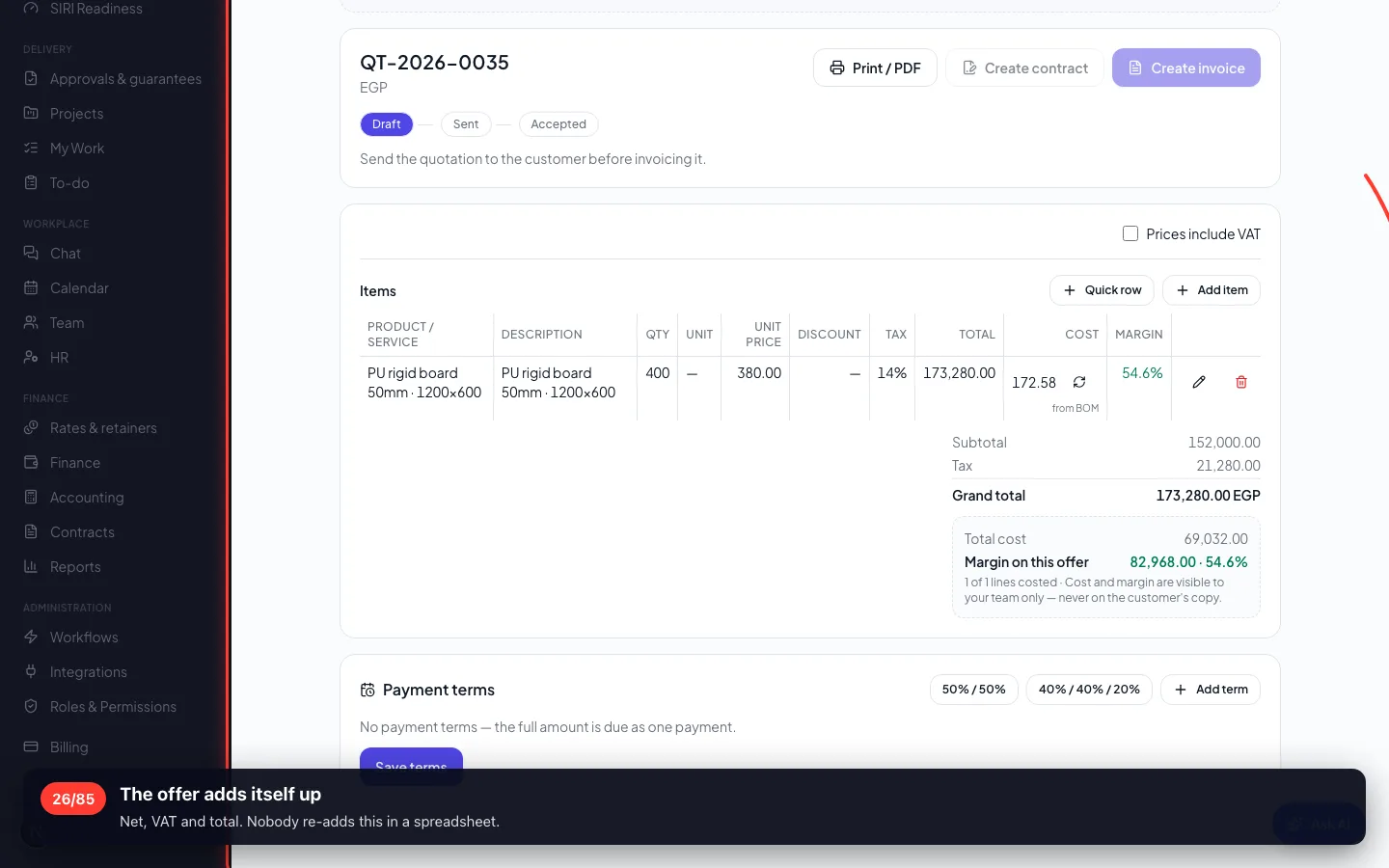Enable the Prices include VAT checkbox
The image size is (1389, 868).
1130,233
